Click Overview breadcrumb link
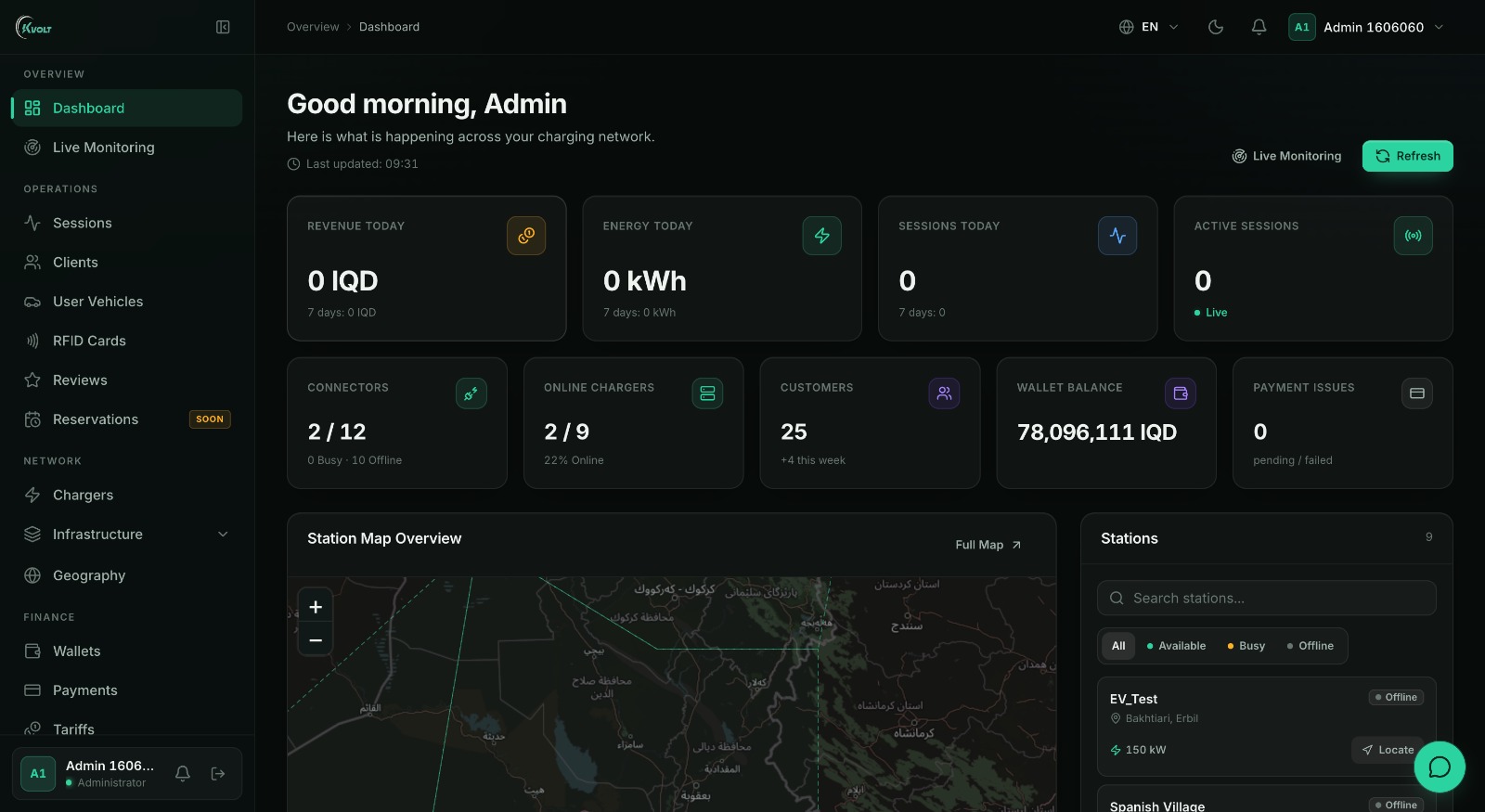 tap(313, 27)
